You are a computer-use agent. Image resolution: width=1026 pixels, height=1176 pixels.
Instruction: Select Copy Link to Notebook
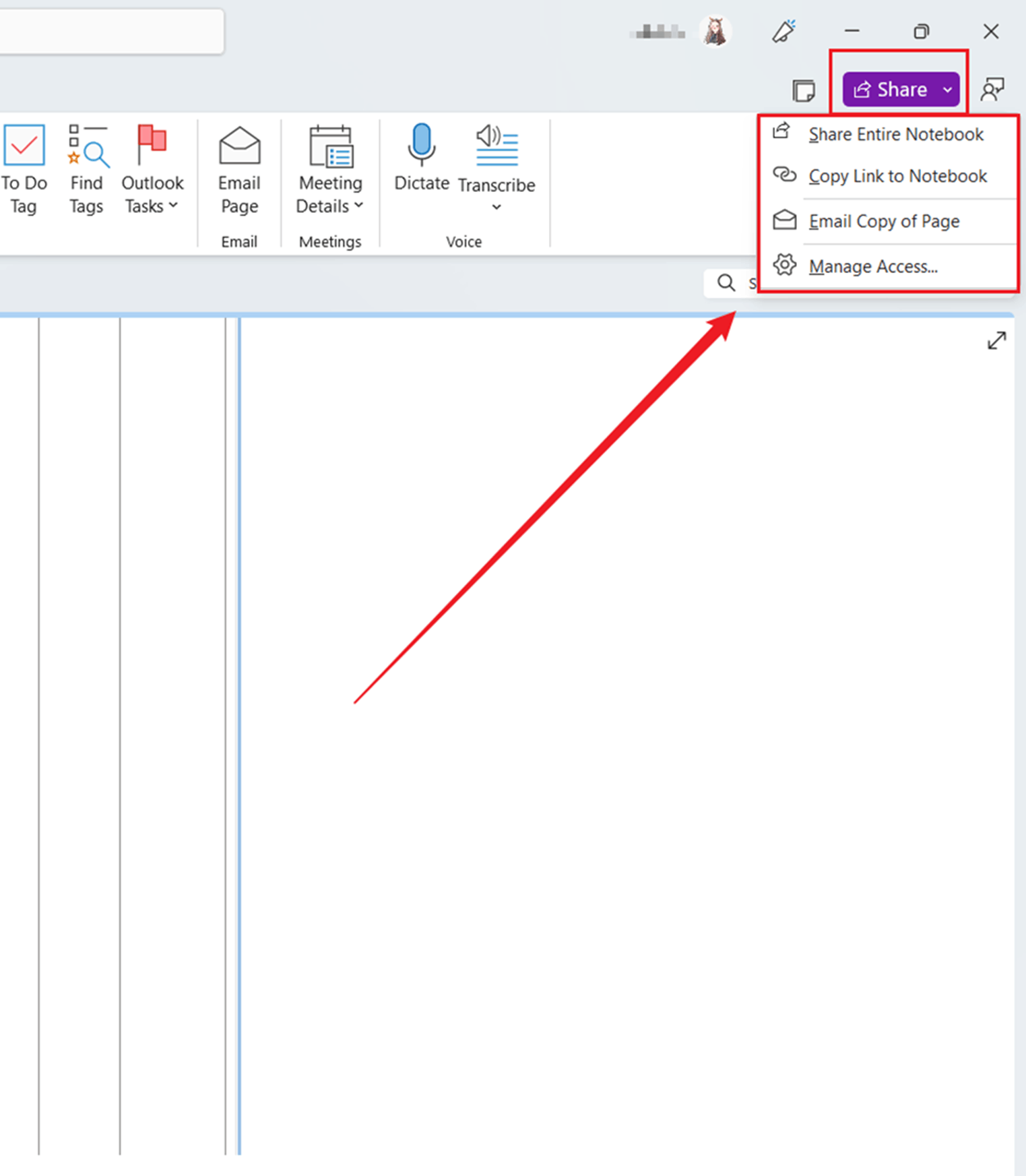(887, 176)
